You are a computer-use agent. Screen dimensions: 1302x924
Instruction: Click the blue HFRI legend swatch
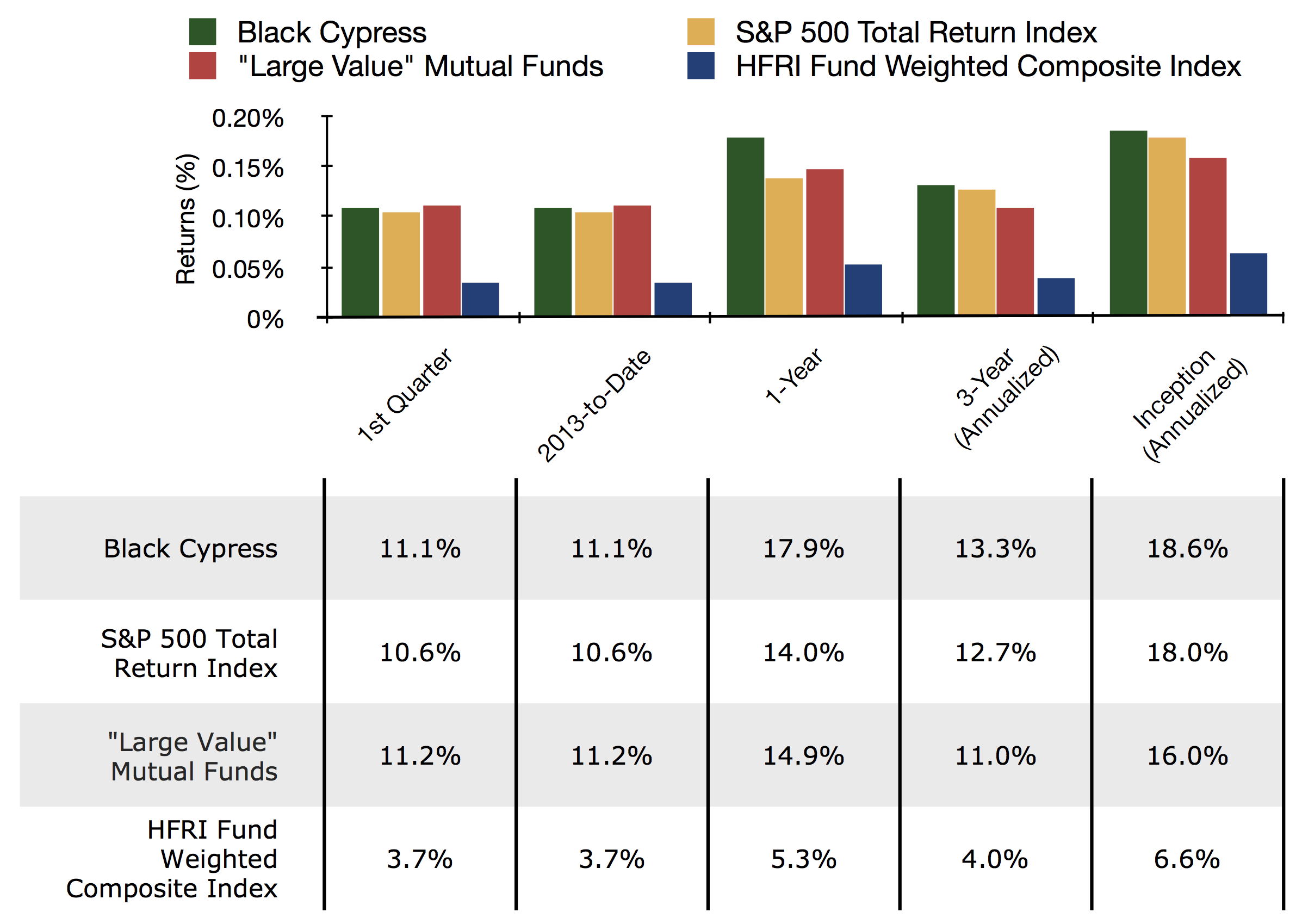tap(700, 65)
